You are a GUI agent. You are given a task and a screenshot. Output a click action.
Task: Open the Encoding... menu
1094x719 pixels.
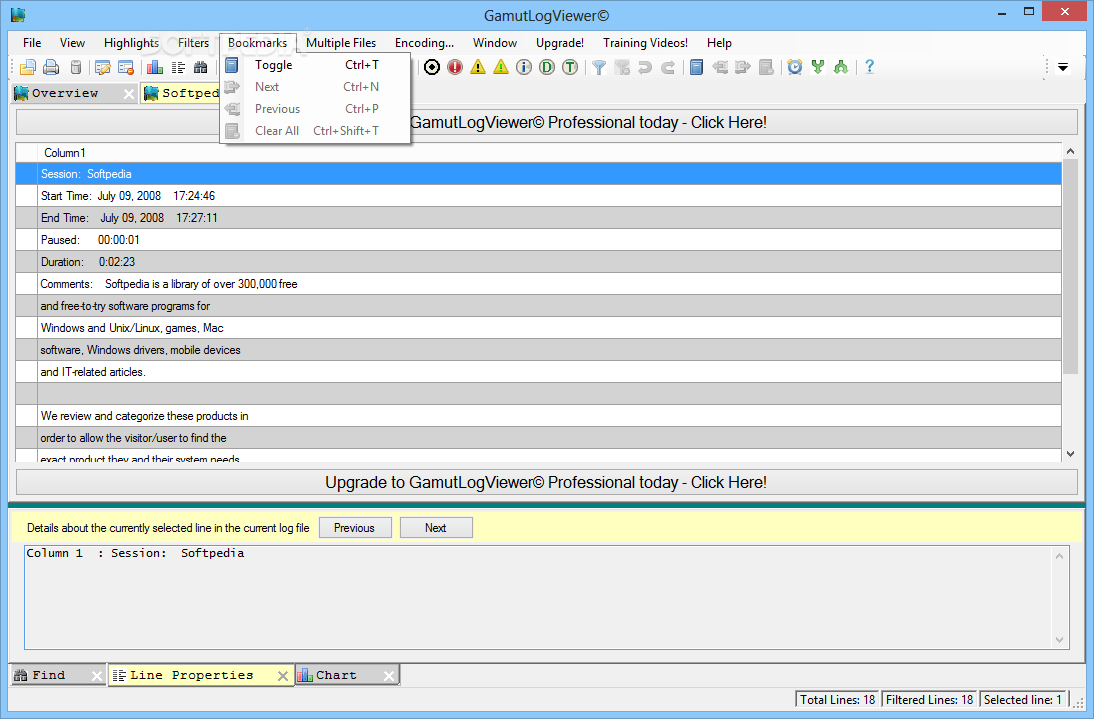(424, 43)
